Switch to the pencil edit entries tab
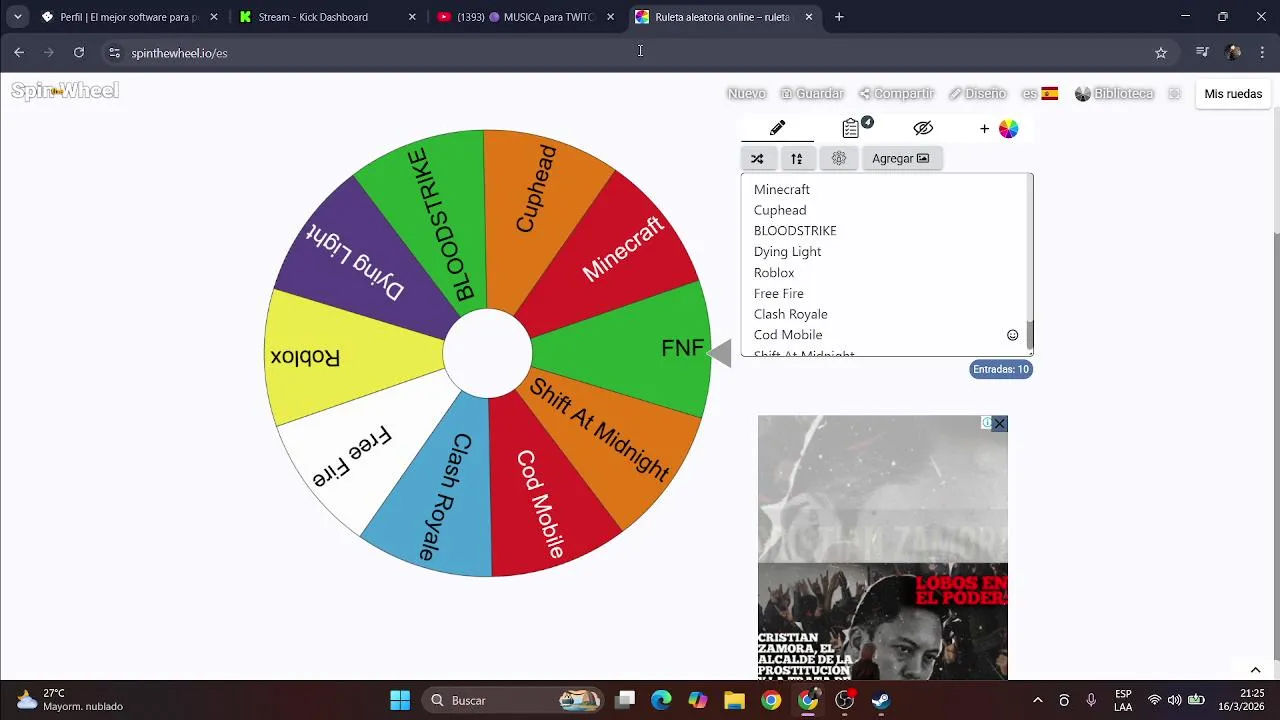Image resolution: width=1280 pixels, height=720 pixels. 777,128
